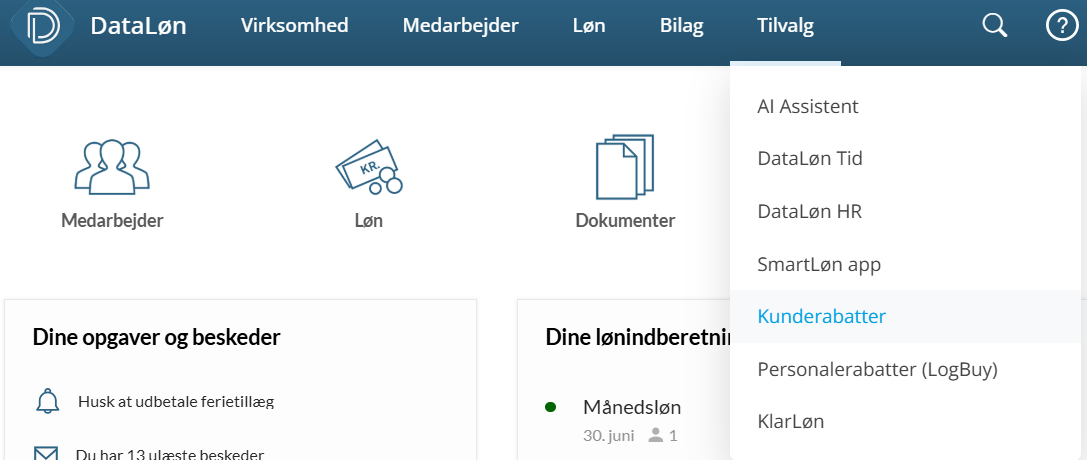Click the envelope icon for unread messages
Screen dimensions: 1087x460
[x=46, y=454]
